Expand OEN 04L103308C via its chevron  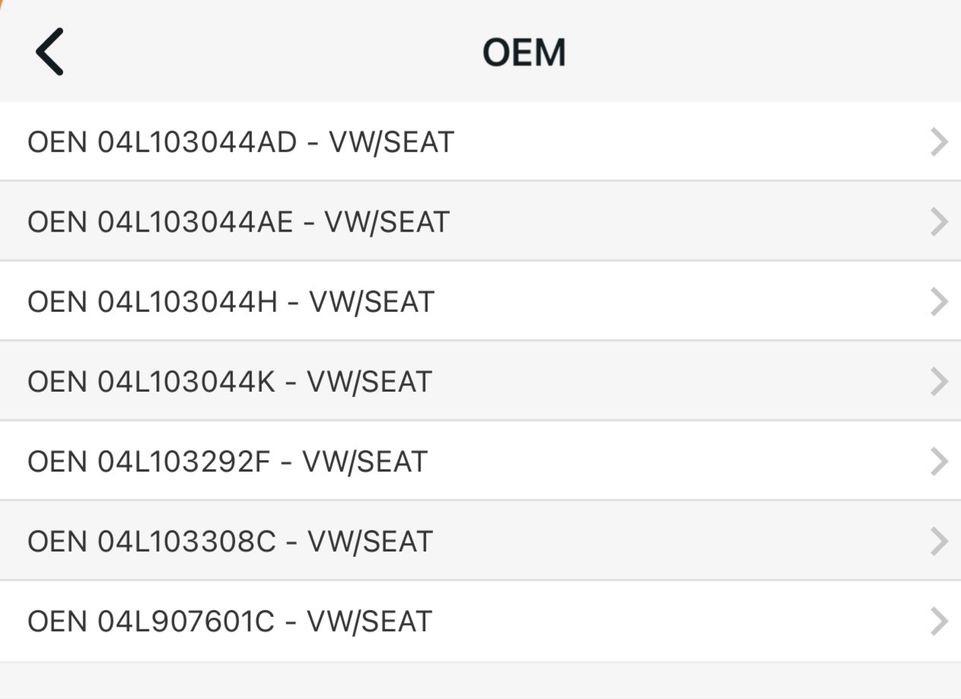pos(938,542)
